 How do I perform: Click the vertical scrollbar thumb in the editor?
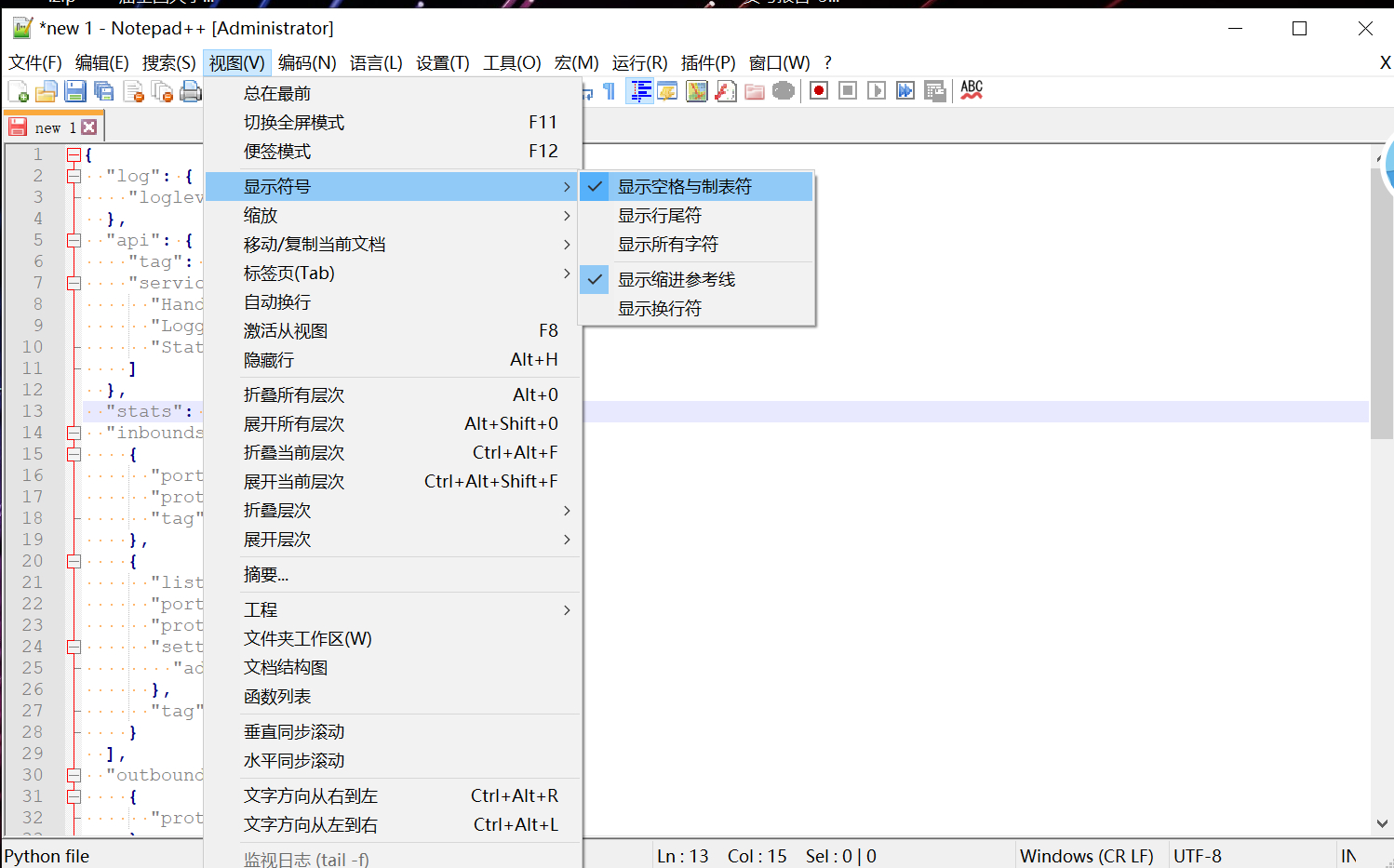point(1382,303)
